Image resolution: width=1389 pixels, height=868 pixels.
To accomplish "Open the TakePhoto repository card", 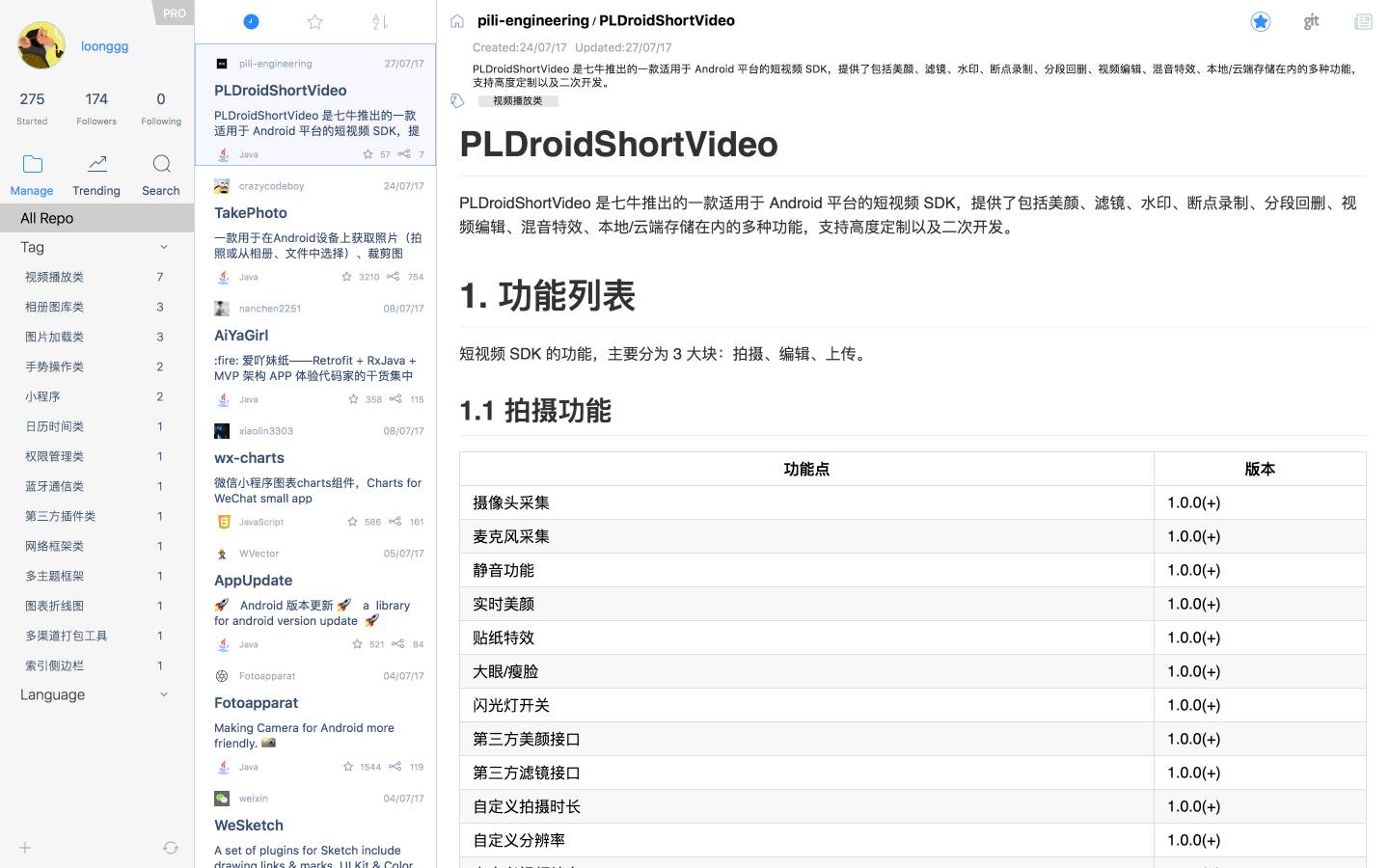I will tap(315, 228).
